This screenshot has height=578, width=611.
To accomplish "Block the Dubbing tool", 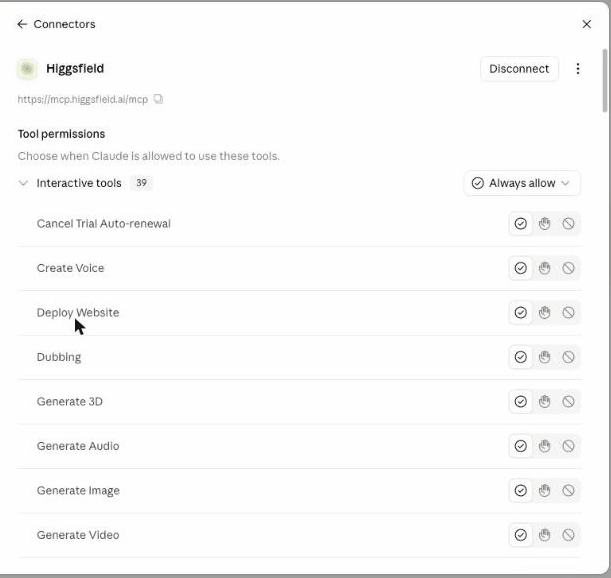I will [568, 357].
